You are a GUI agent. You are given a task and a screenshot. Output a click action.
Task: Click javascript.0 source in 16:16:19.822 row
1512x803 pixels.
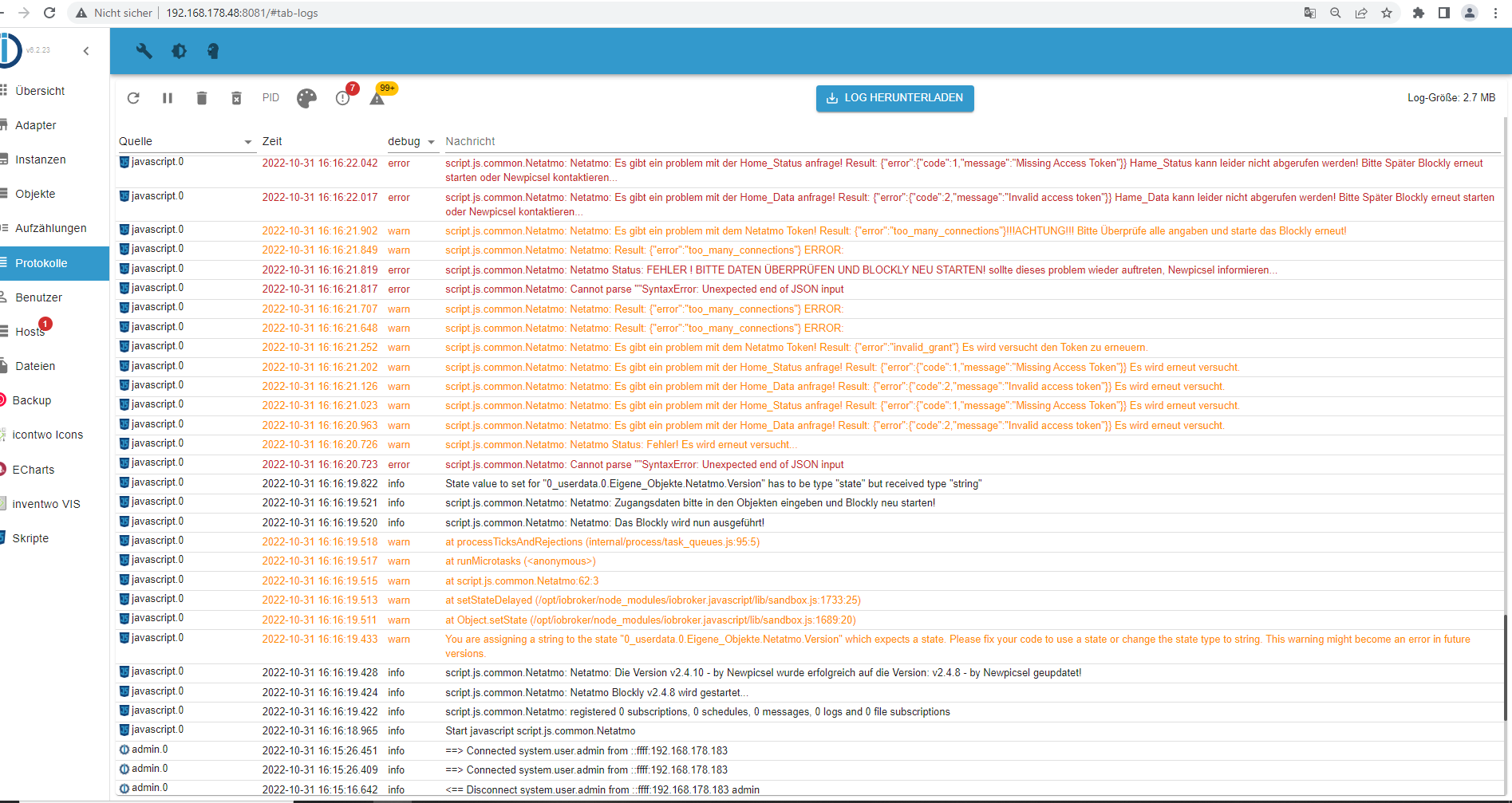pyautogui.click(x=152, y=482)
